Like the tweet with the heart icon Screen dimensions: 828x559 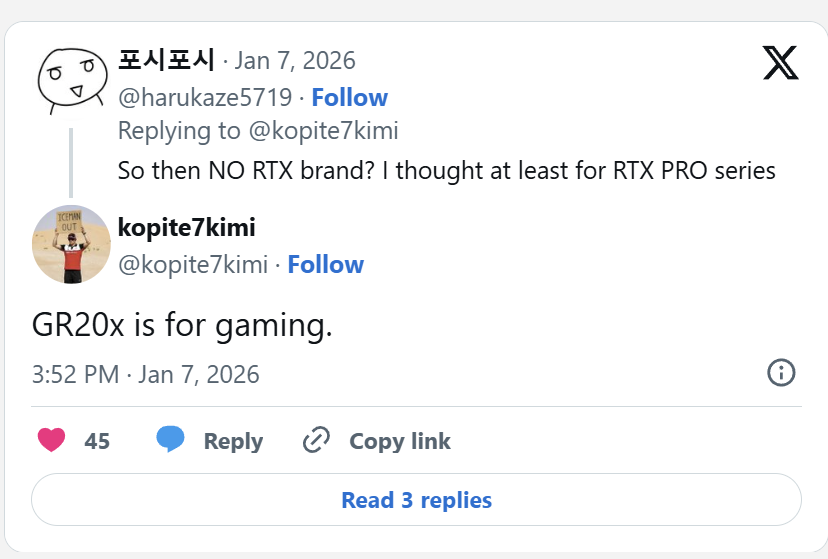pos(51,441)
